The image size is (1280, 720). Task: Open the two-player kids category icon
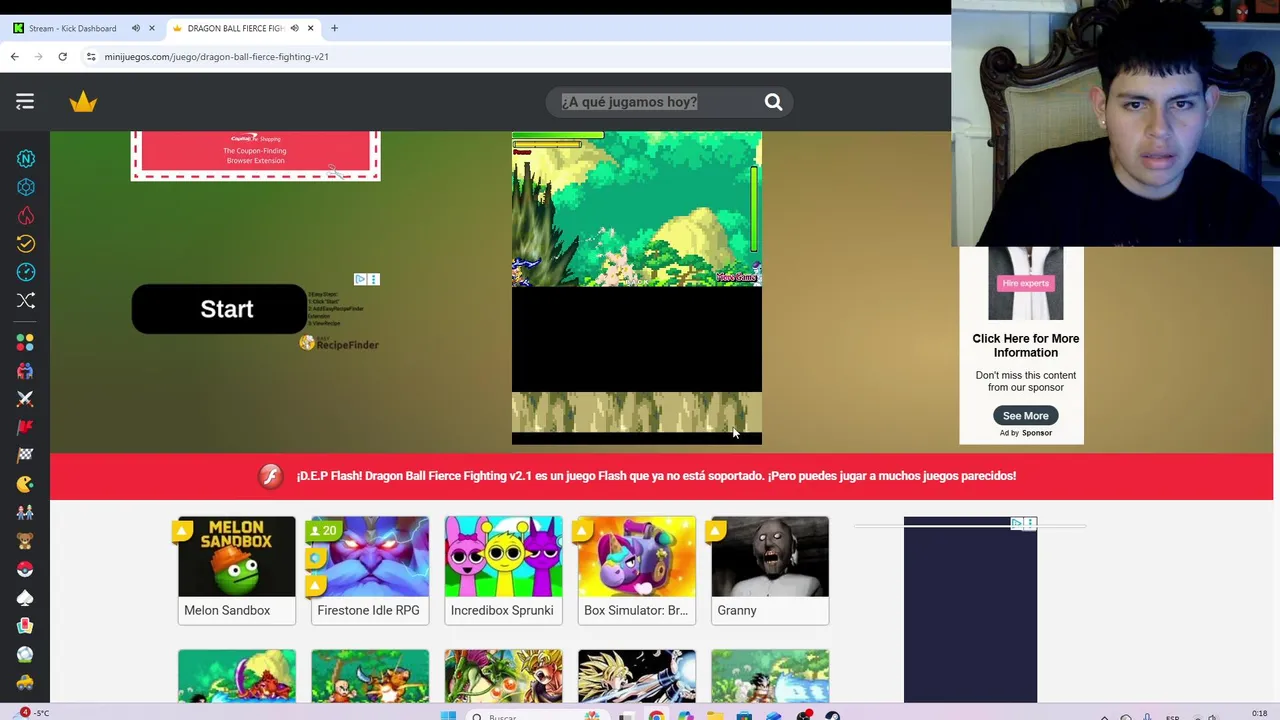pyautogui.click(x=25, y=512)
